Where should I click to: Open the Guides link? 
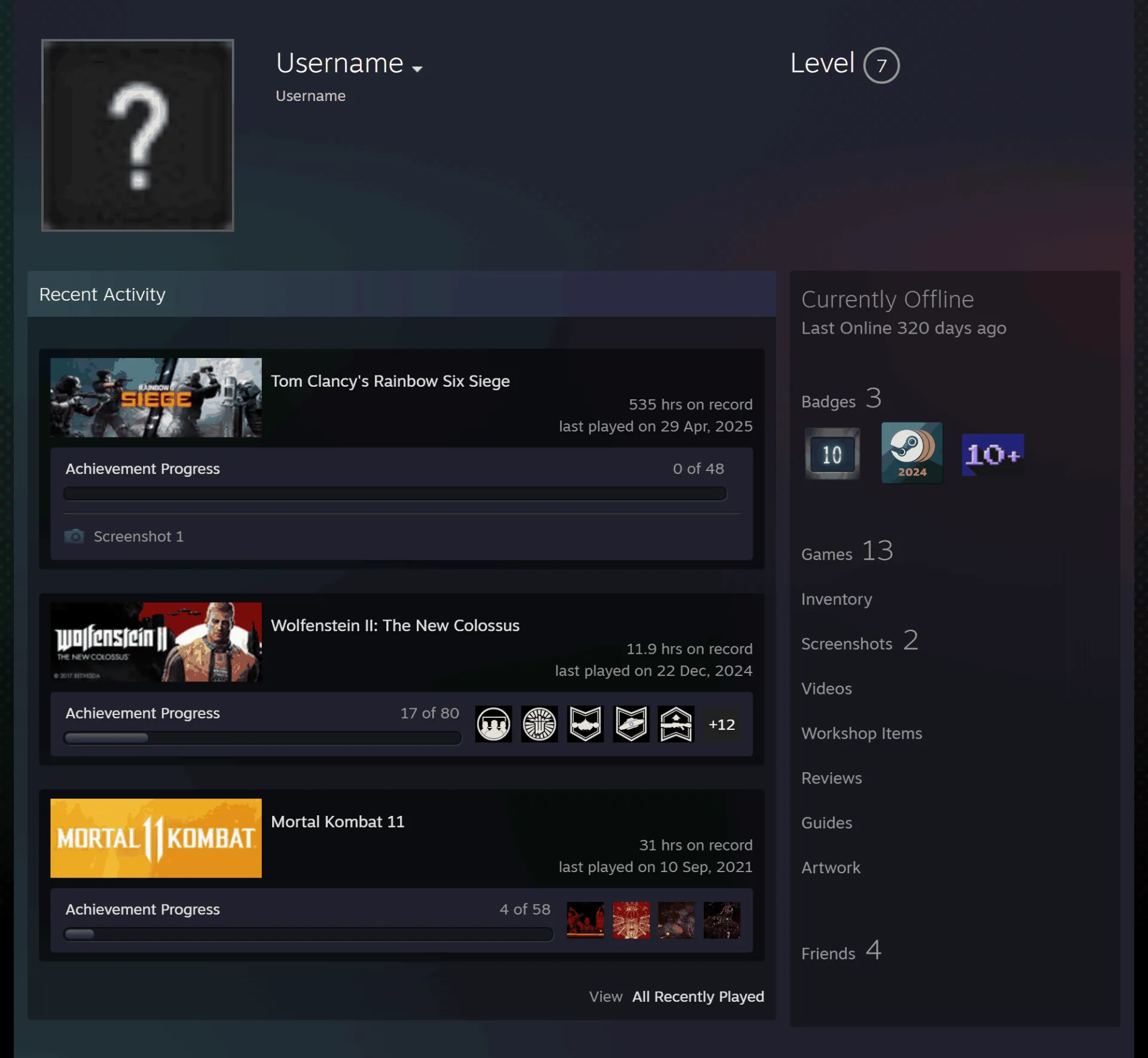(826, 823)
